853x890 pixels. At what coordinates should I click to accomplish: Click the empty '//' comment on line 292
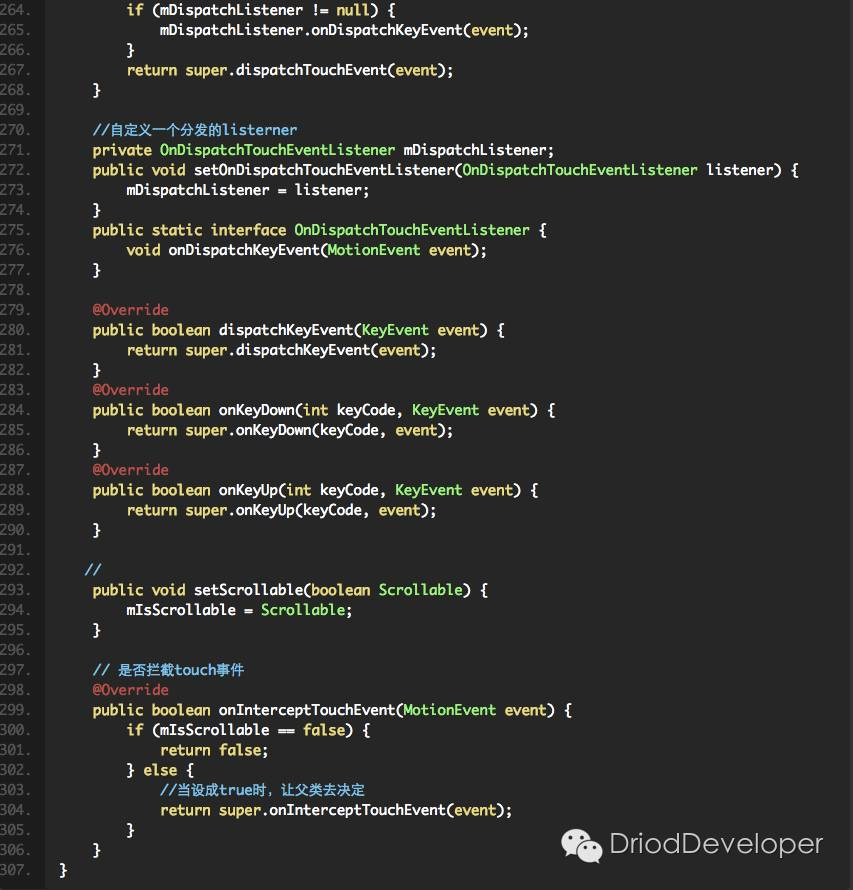point(93,569)
